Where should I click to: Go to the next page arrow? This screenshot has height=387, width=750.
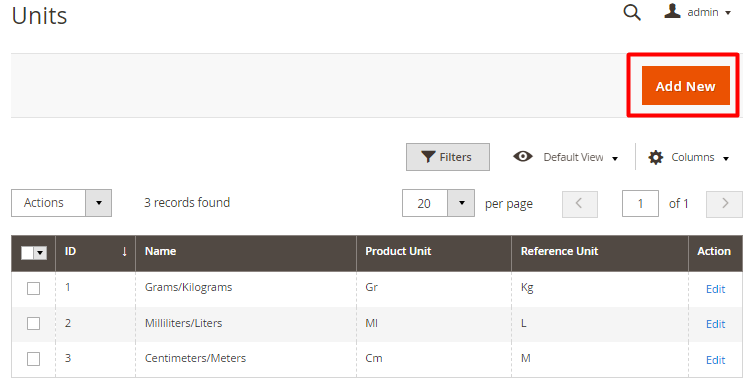pyautogui.click(x=724, y=204)
